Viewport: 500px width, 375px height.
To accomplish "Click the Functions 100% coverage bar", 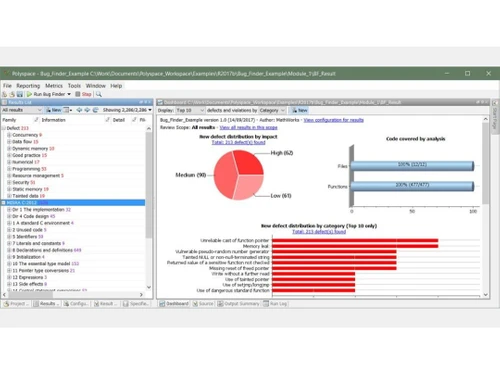I will point(412,186).
